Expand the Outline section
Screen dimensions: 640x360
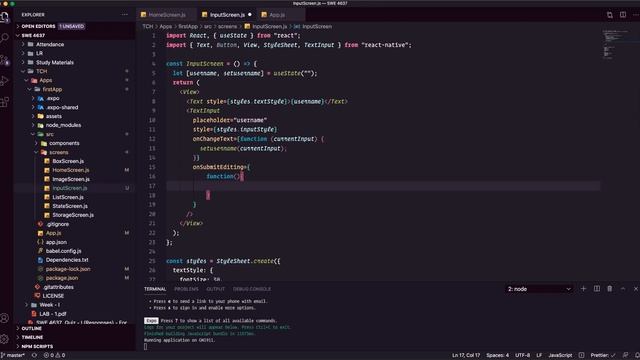click(x=31, y=329)
